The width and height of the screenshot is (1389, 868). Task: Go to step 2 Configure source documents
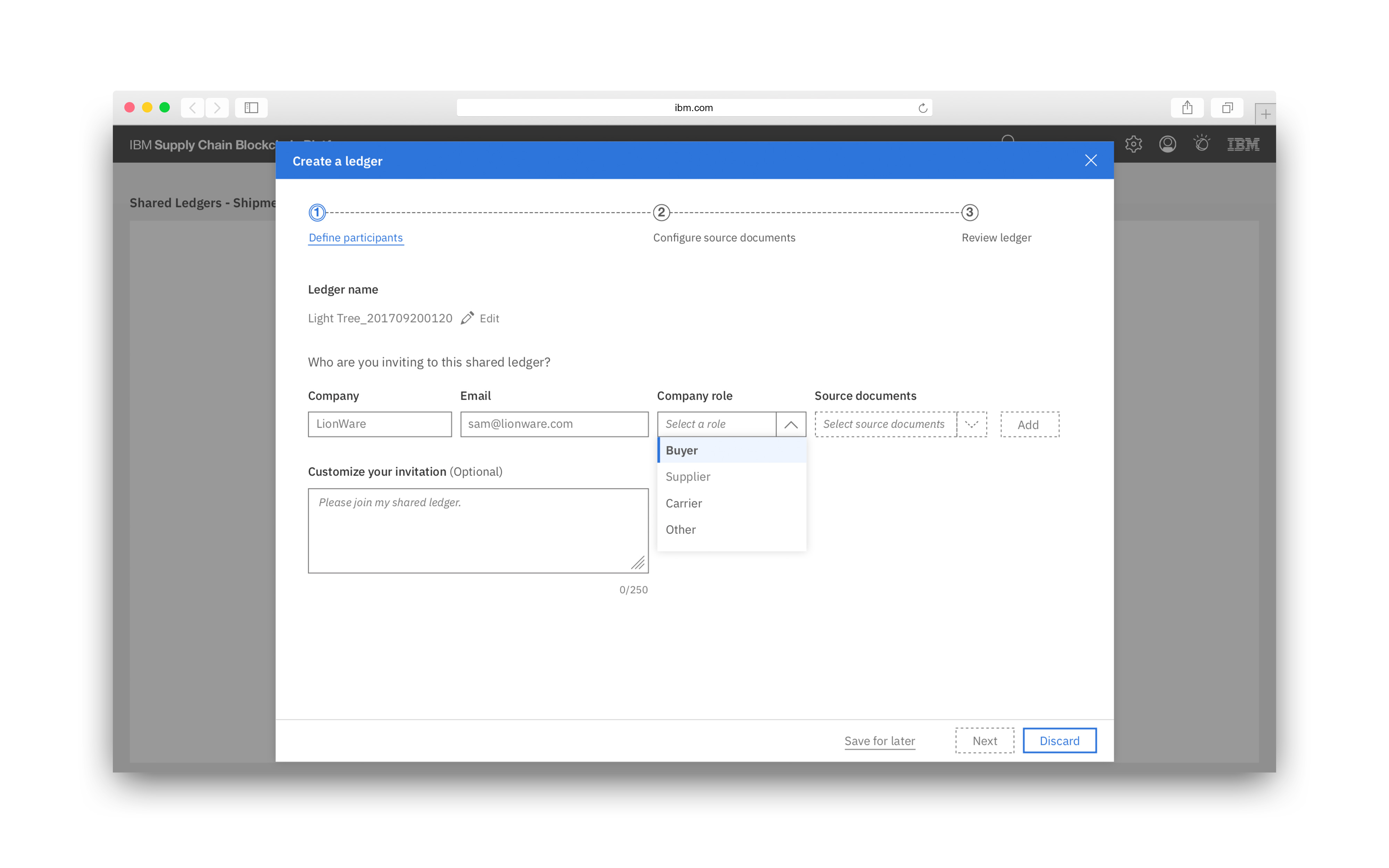661,212
